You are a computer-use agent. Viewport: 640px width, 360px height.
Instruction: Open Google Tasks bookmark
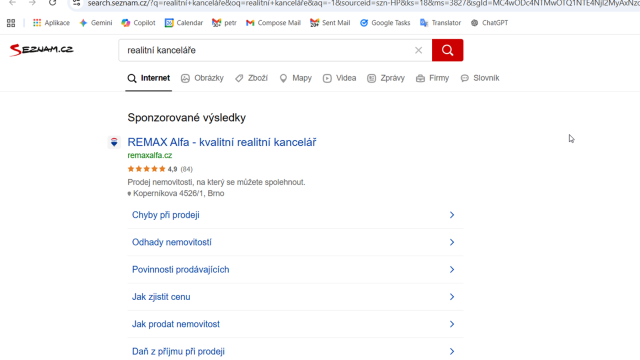click(x=385, y=23)
